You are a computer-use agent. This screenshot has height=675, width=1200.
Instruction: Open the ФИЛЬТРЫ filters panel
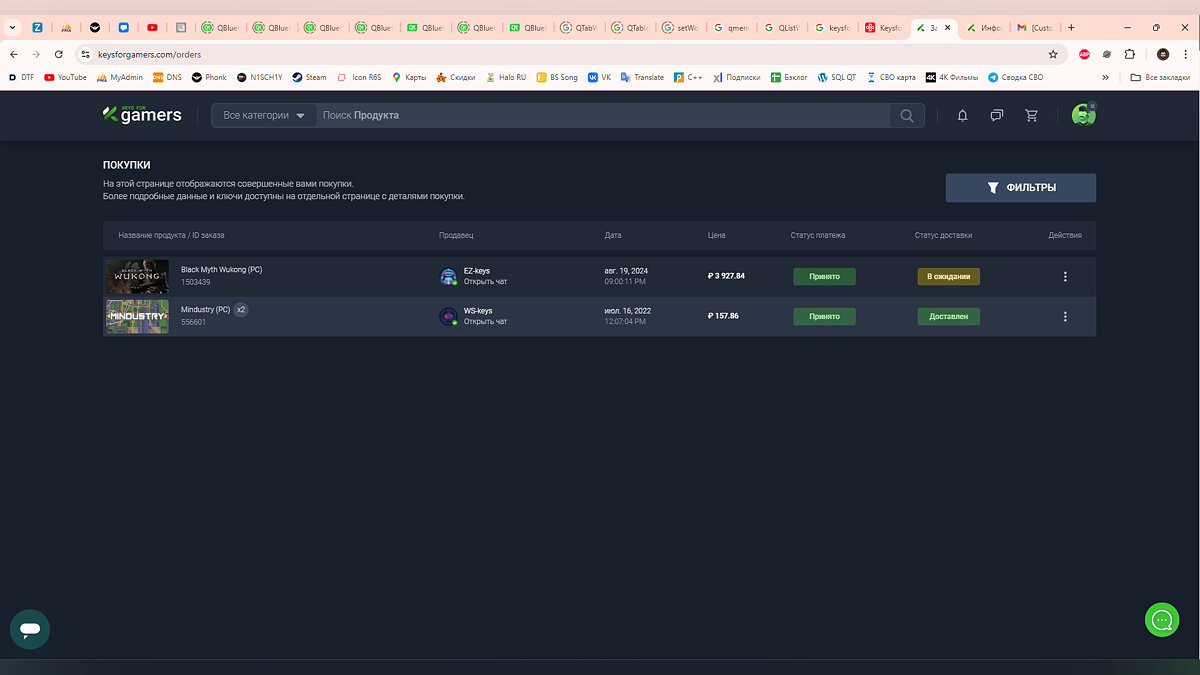[x=1020, y=188]
